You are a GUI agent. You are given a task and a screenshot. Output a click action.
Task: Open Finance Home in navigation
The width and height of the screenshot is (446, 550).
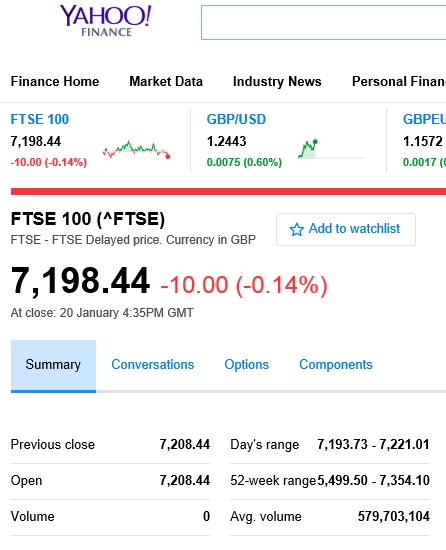pyautogui.click(x=55, y=81)
